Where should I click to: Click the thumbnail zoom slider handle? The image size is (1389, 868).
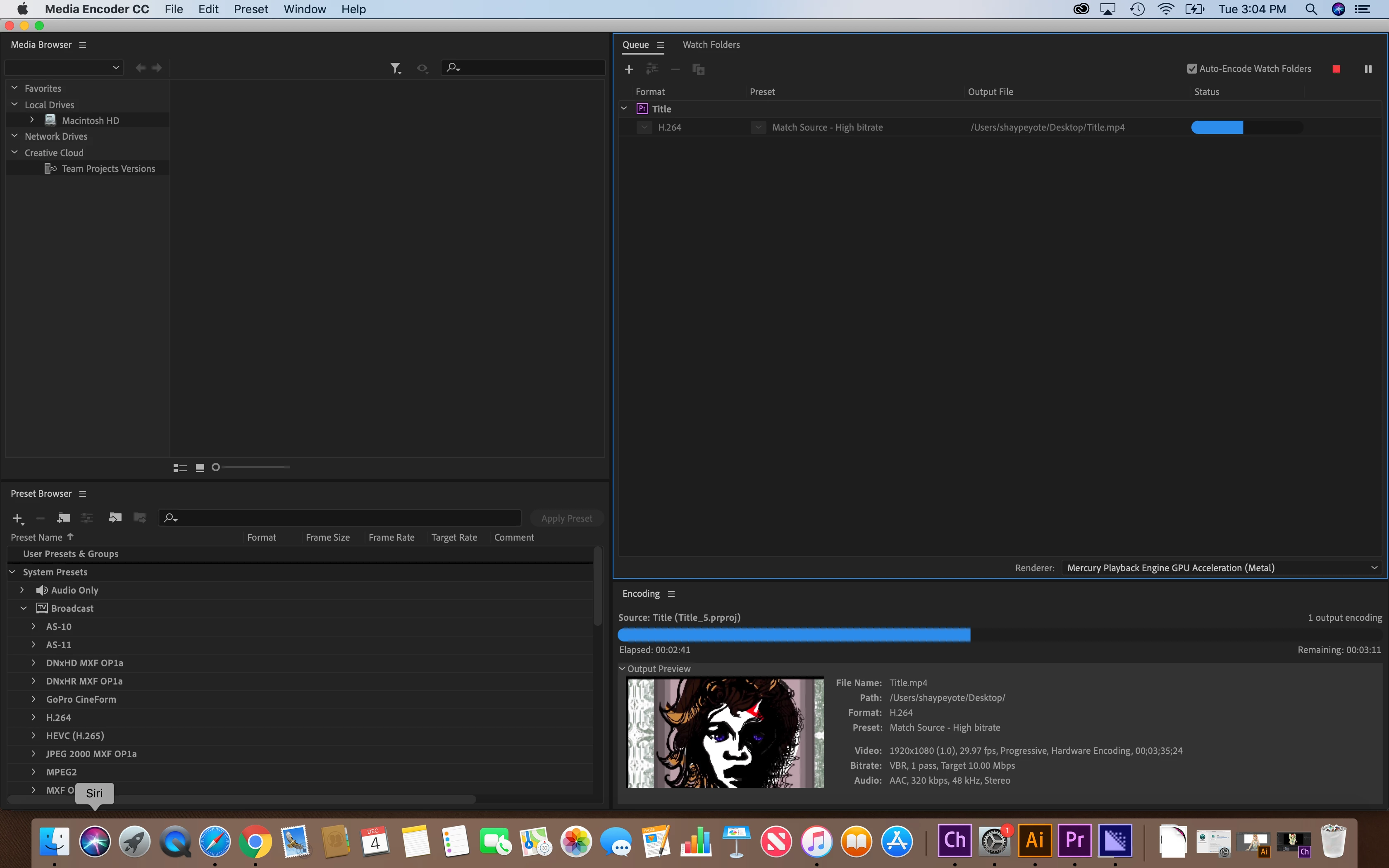click(216, 467)
